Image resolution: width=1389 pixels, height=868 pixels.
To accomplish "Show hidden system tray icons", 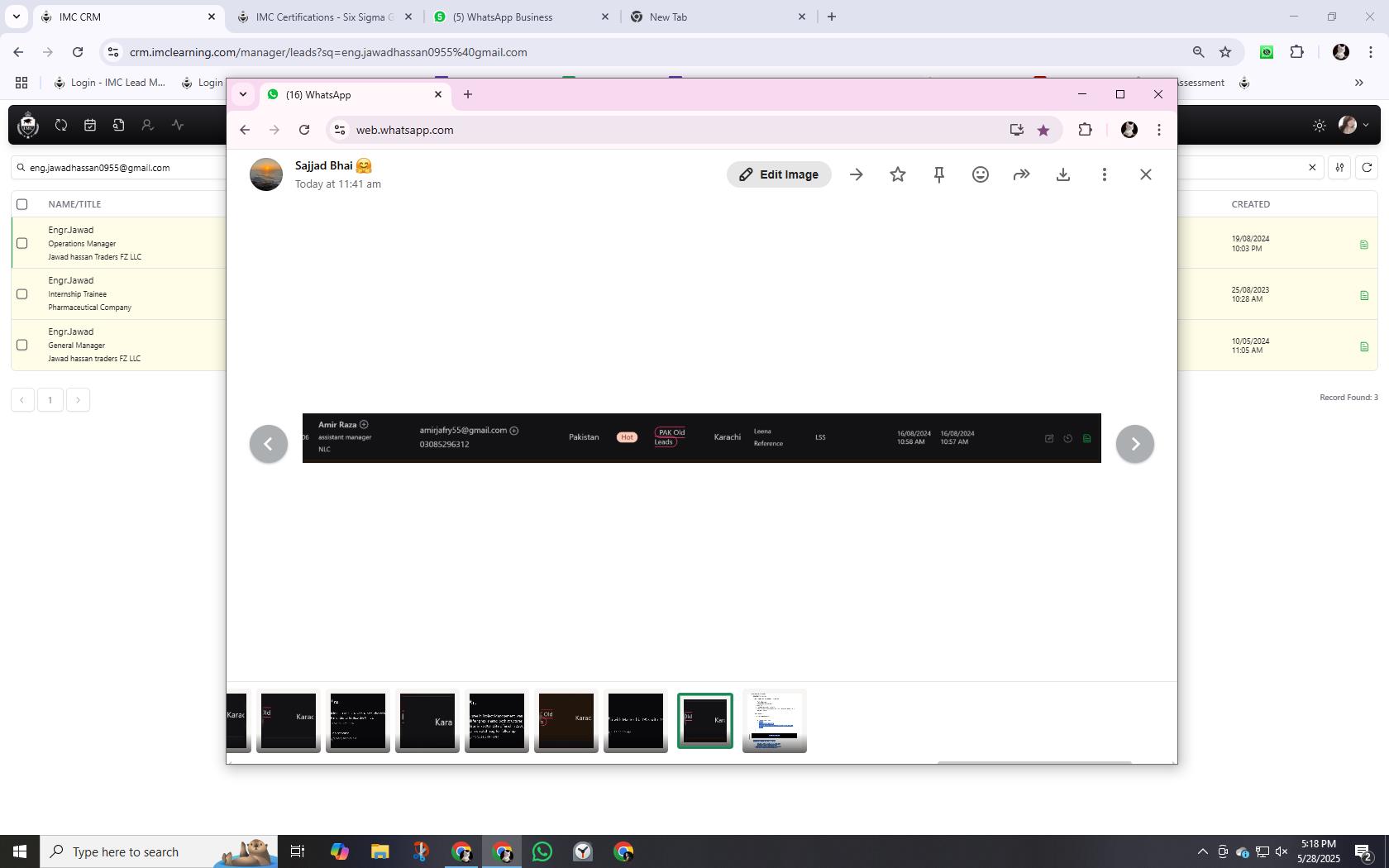I will pyautogui.click(x=1203, y=851).
